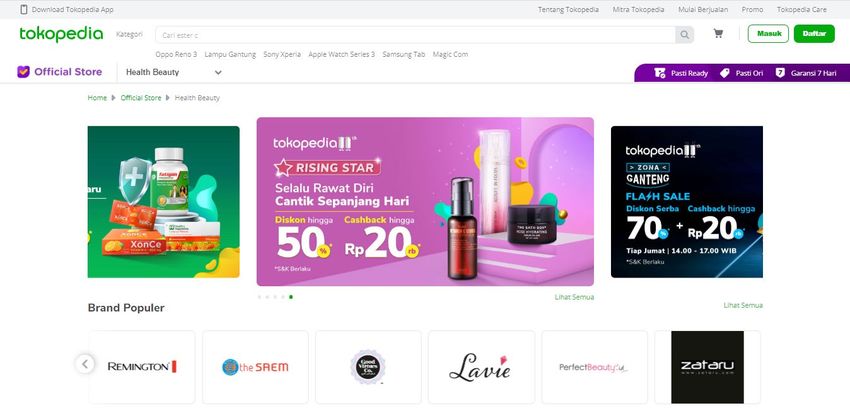Viewport: 850px width, 413px height.
Task: Click the Official Store header text
Action: (68, 72)
